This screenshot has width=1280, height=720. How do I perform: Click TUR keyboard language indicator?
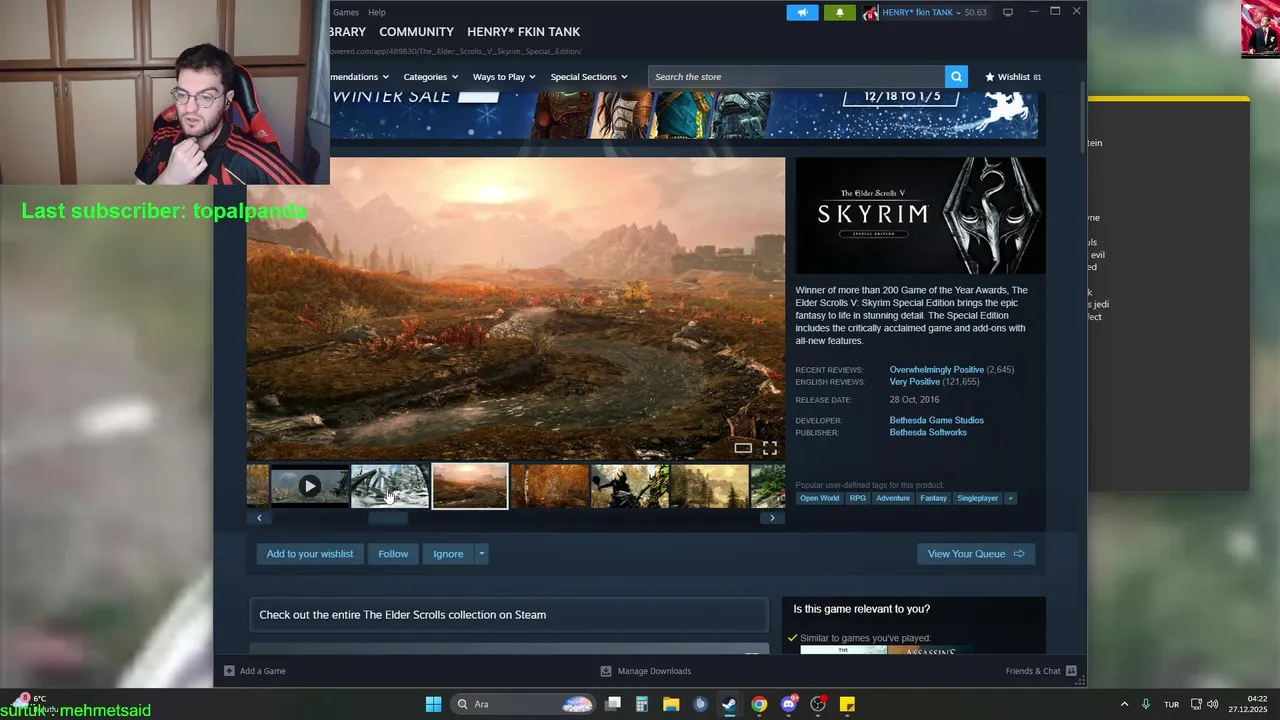pos(1171,704)
